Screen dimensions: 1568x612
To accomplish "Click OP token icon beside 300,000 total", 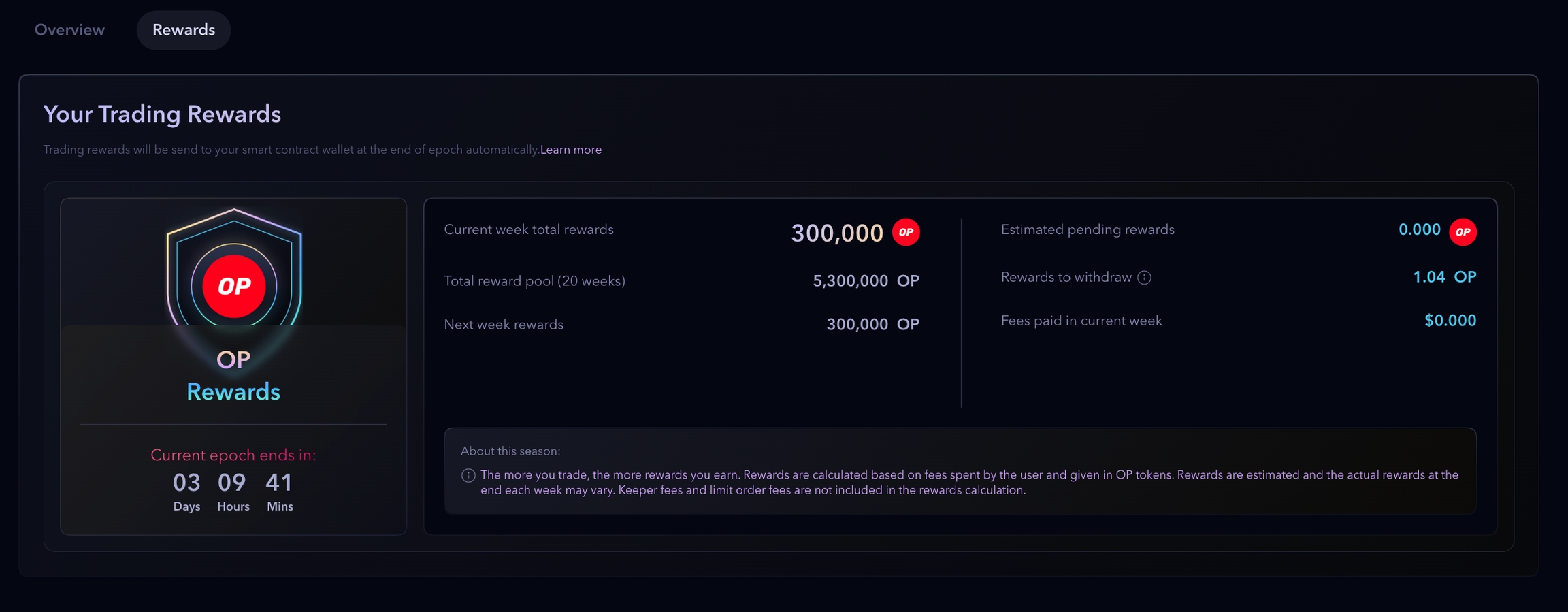I will [906, 232].
